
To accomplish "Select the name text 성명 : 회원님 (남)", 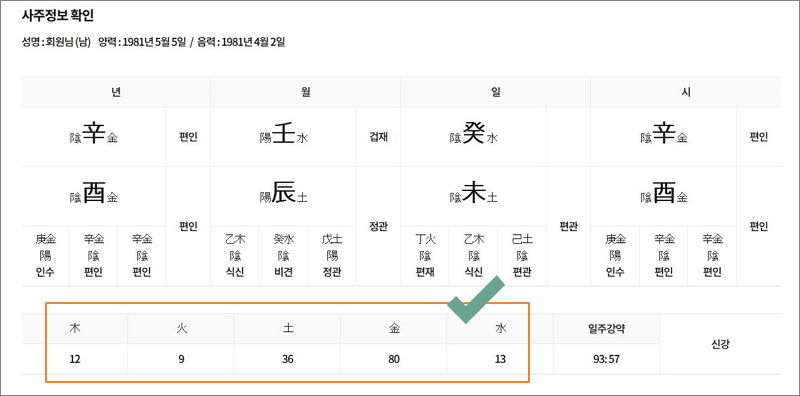I will coord(56,42).
